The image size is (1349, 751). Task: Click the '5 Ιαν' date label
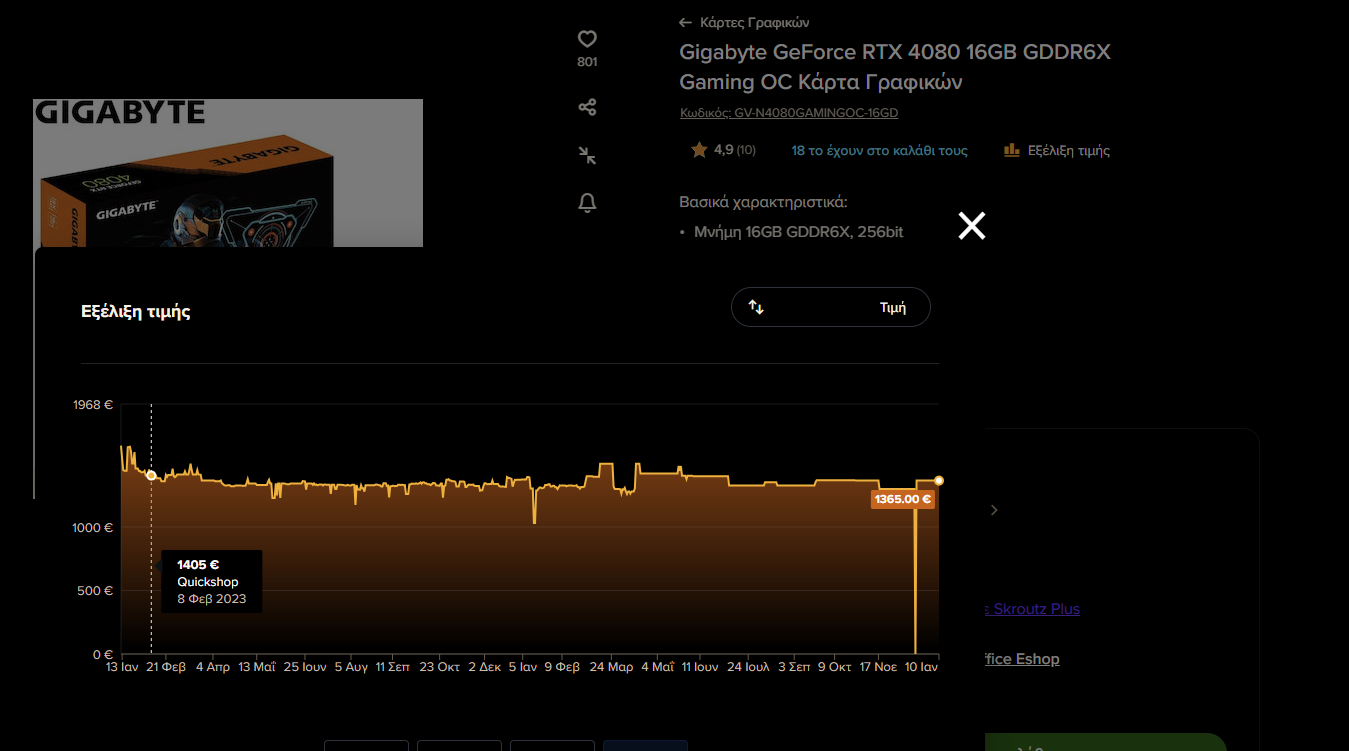[523, 666]
